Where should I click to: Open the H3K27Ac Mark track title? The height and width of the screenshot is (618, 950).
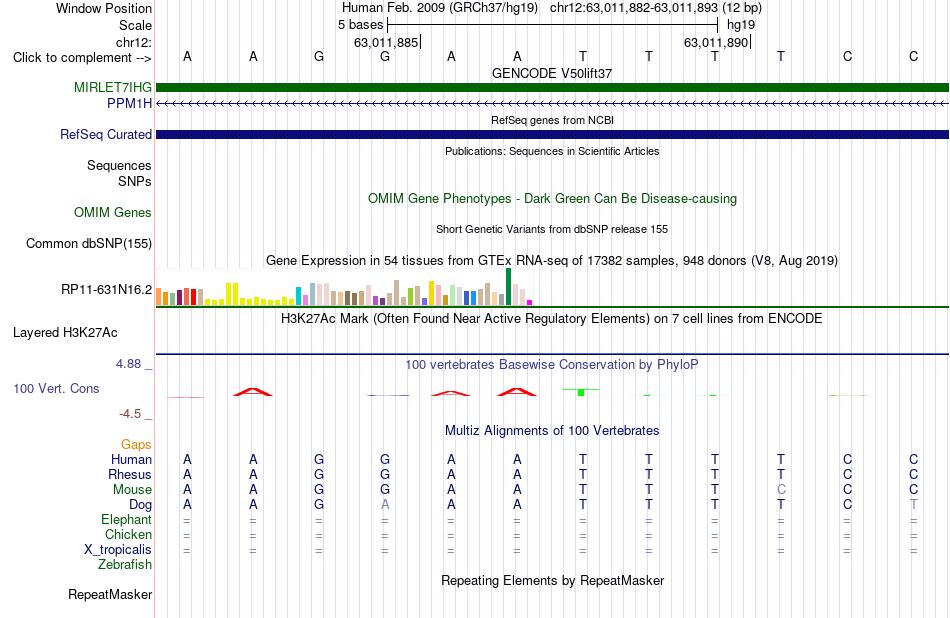click(x=552, y=319)
